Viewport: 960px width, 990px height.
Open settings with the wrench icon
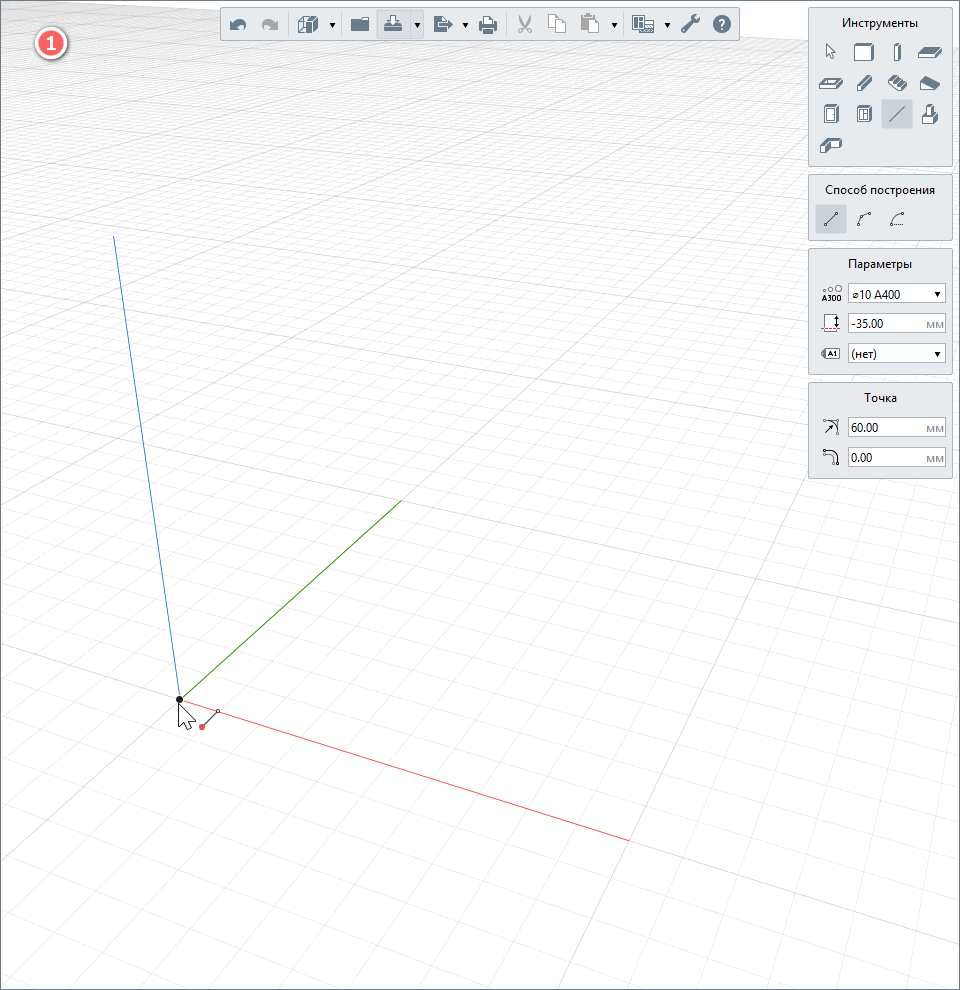coord(690,25)
